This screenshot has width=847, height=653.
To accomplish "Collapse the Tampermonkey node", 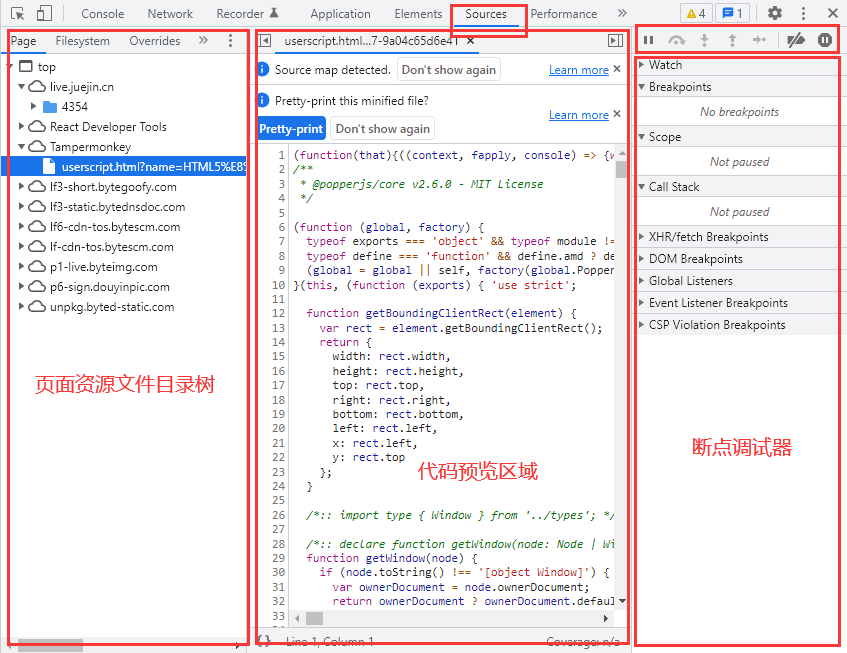I will pos(22,146).
